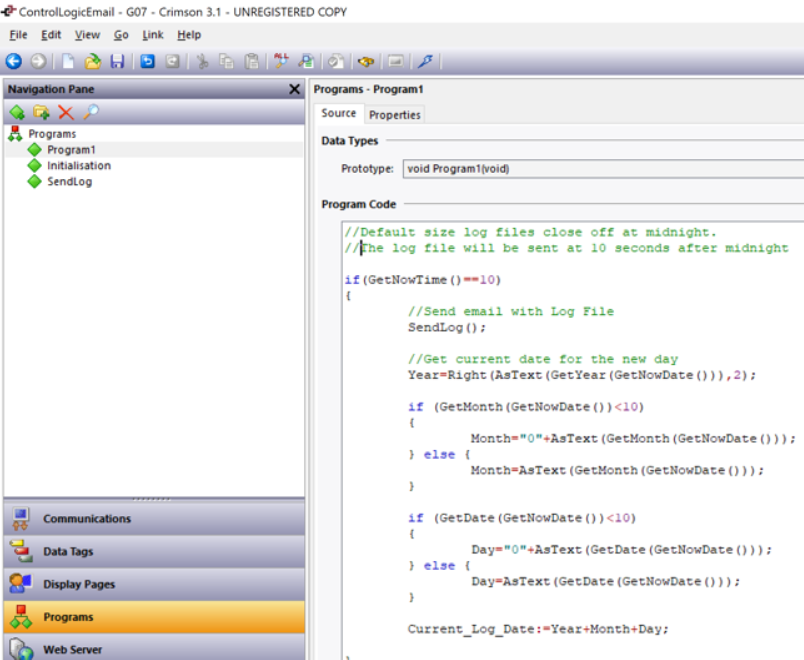
Task: Open the File menu
Action: [18, 35]
